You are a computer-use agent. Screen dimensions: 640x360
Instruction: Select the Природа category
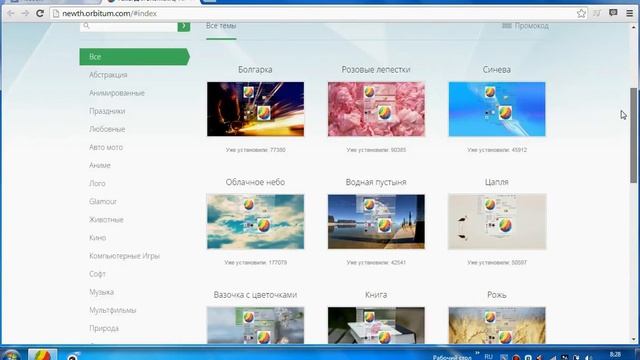point(104,328)
